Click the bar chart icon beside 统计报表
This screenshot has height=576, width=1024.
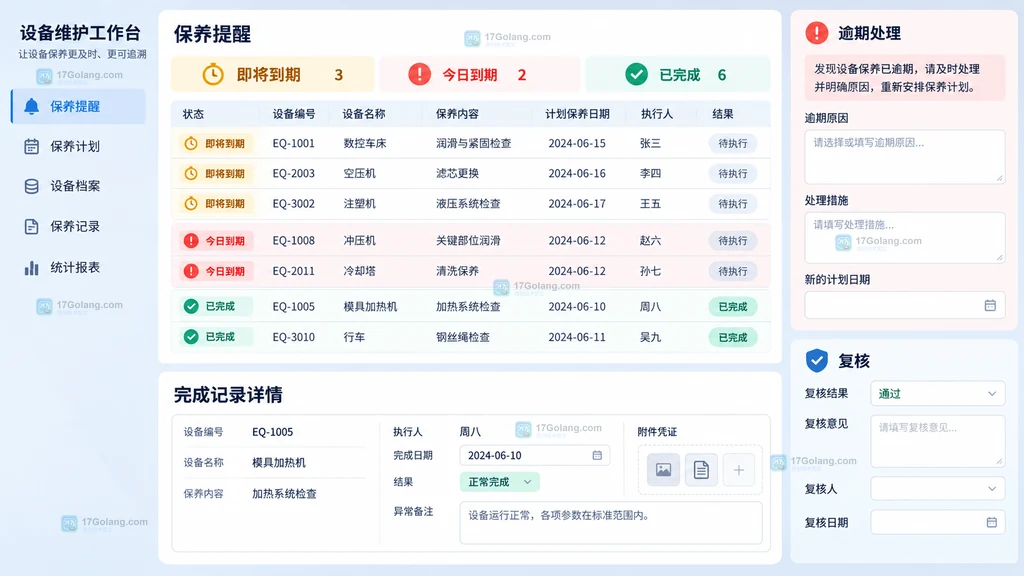31,268
